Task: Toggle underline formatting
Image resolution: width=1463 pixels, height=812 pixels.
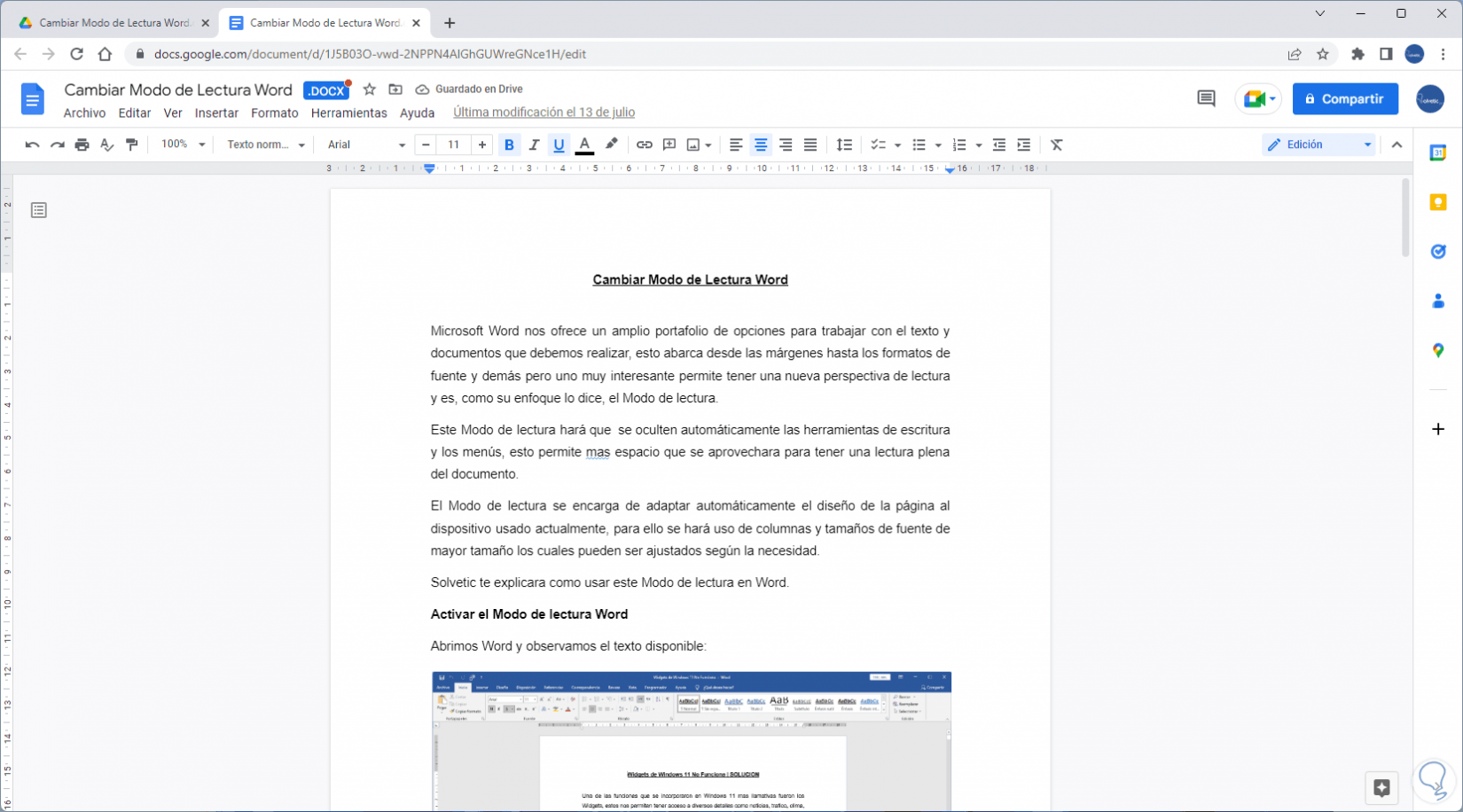Action: pos(559,144)
